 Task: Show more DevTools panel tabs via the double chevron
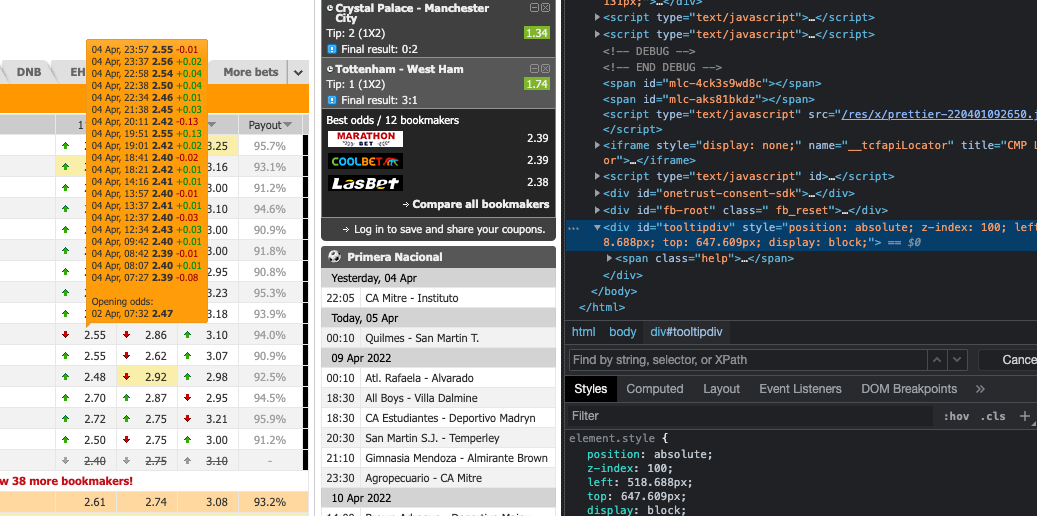coord(980,389)
